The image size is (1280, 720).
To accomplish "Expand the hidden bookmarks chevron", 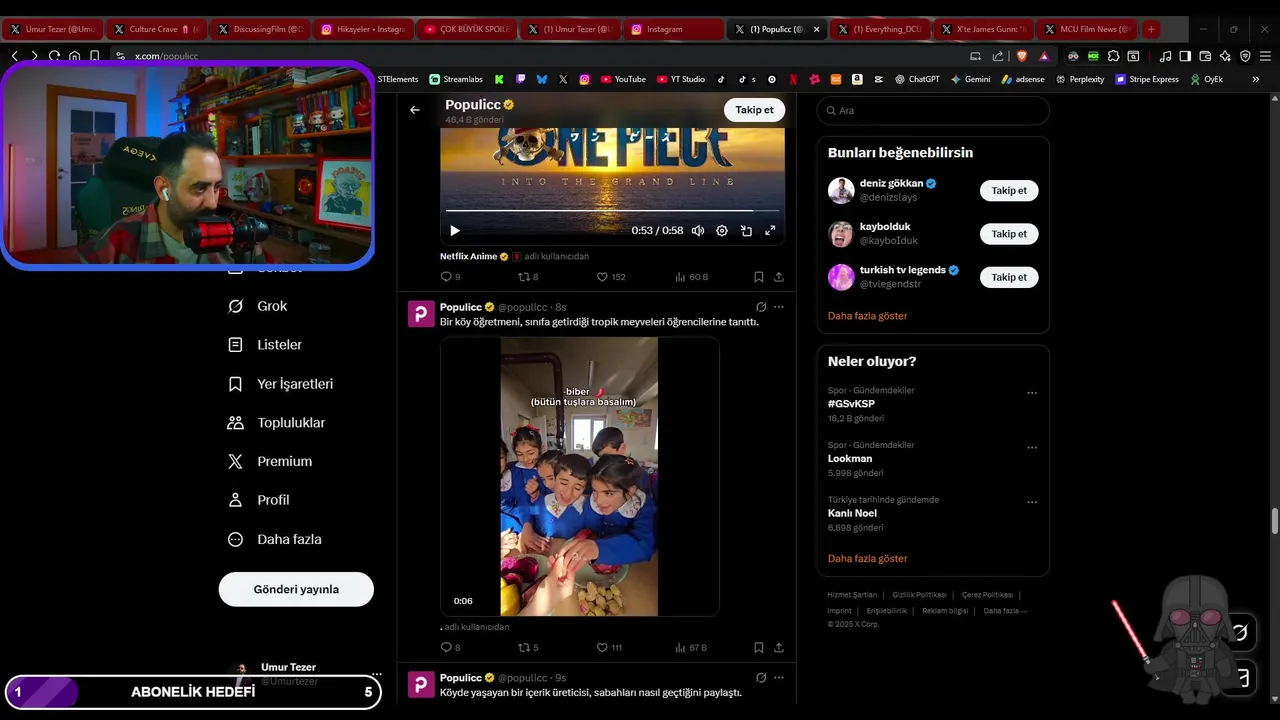I will (x=1256, y=79).
